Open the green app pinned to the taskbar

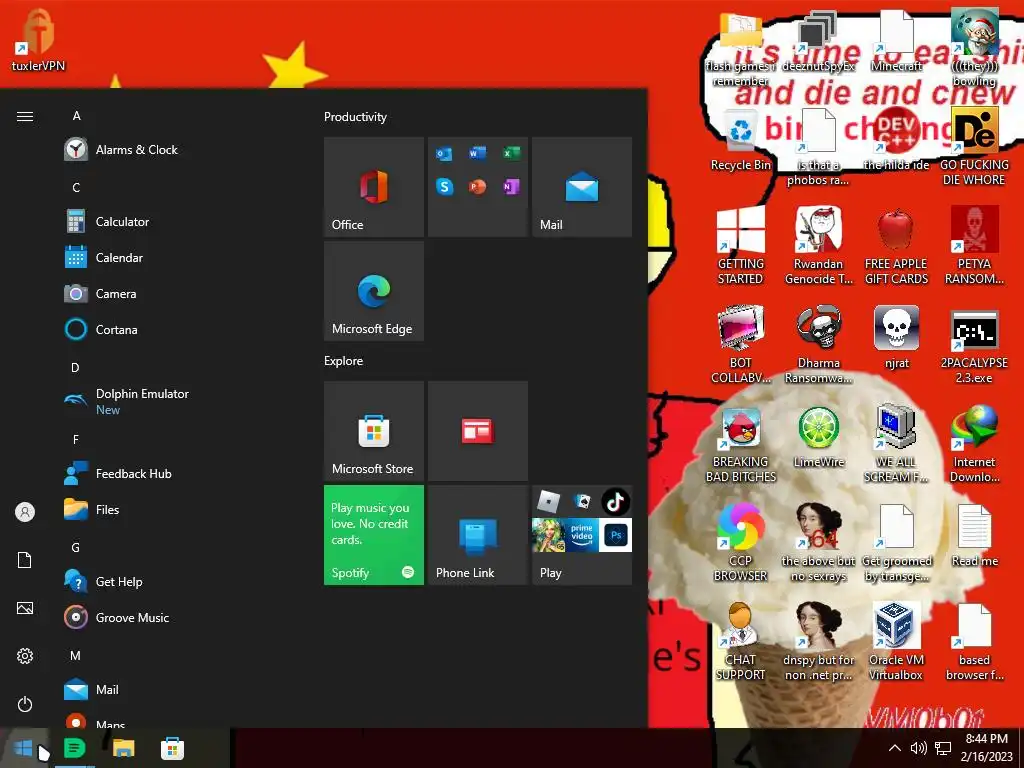[x=74, y=748]
